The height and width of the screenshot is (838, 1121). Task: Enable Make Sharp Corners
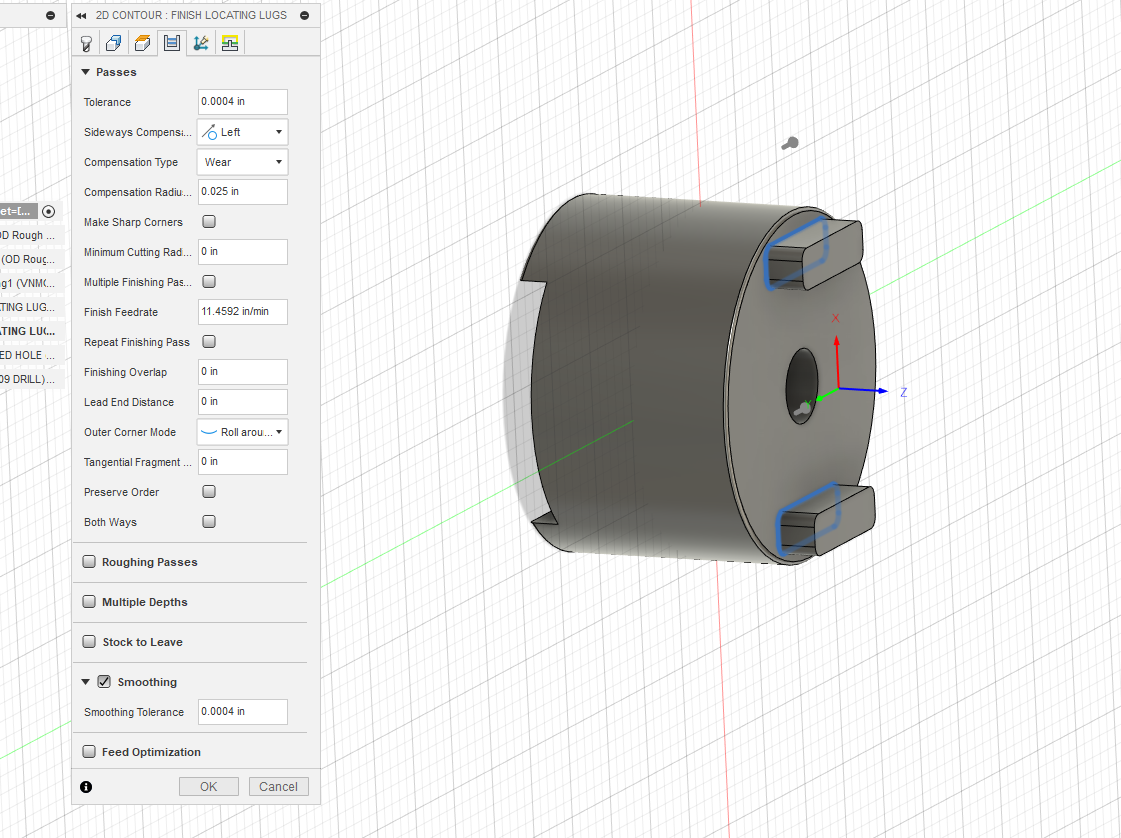pyautogui.click(x=209, y=221)
